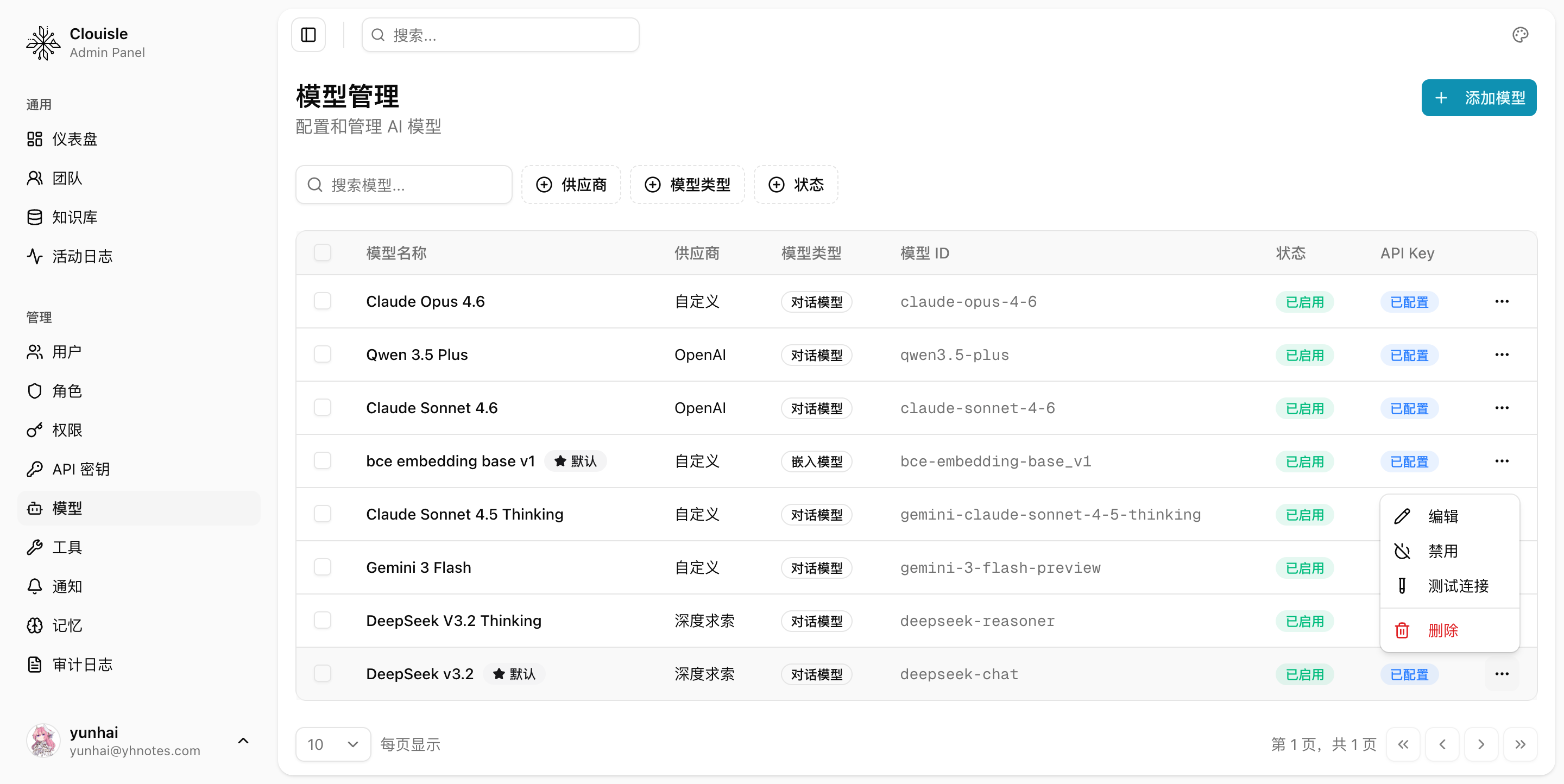Open the 记忆 memory sidebar item
This screenshot has height=784, width=1564.
(x=67, y=625)
